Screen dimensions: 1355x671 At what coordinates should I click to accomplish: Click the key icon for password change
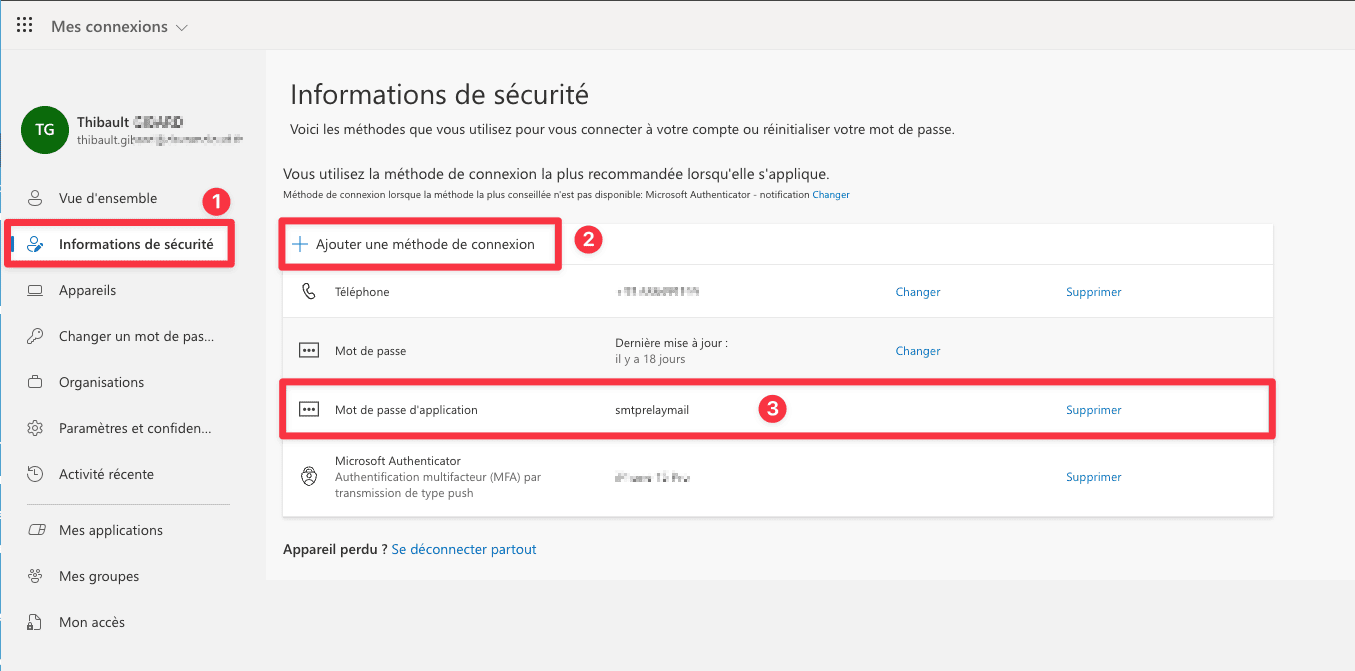[35, 336]
